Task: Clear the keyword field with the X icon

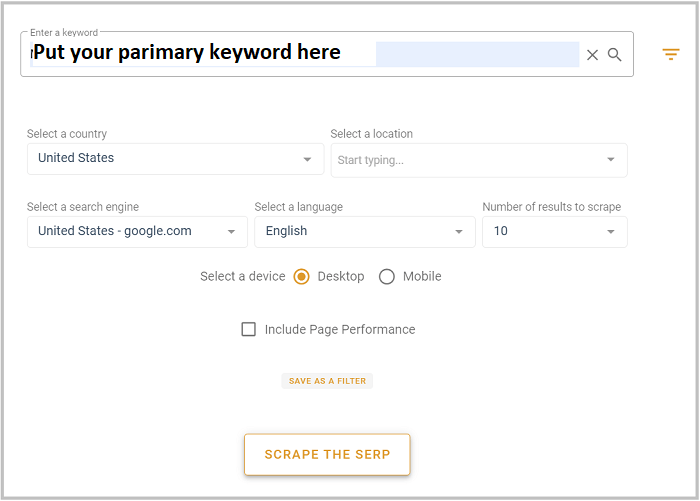Action: coord(592,55)
